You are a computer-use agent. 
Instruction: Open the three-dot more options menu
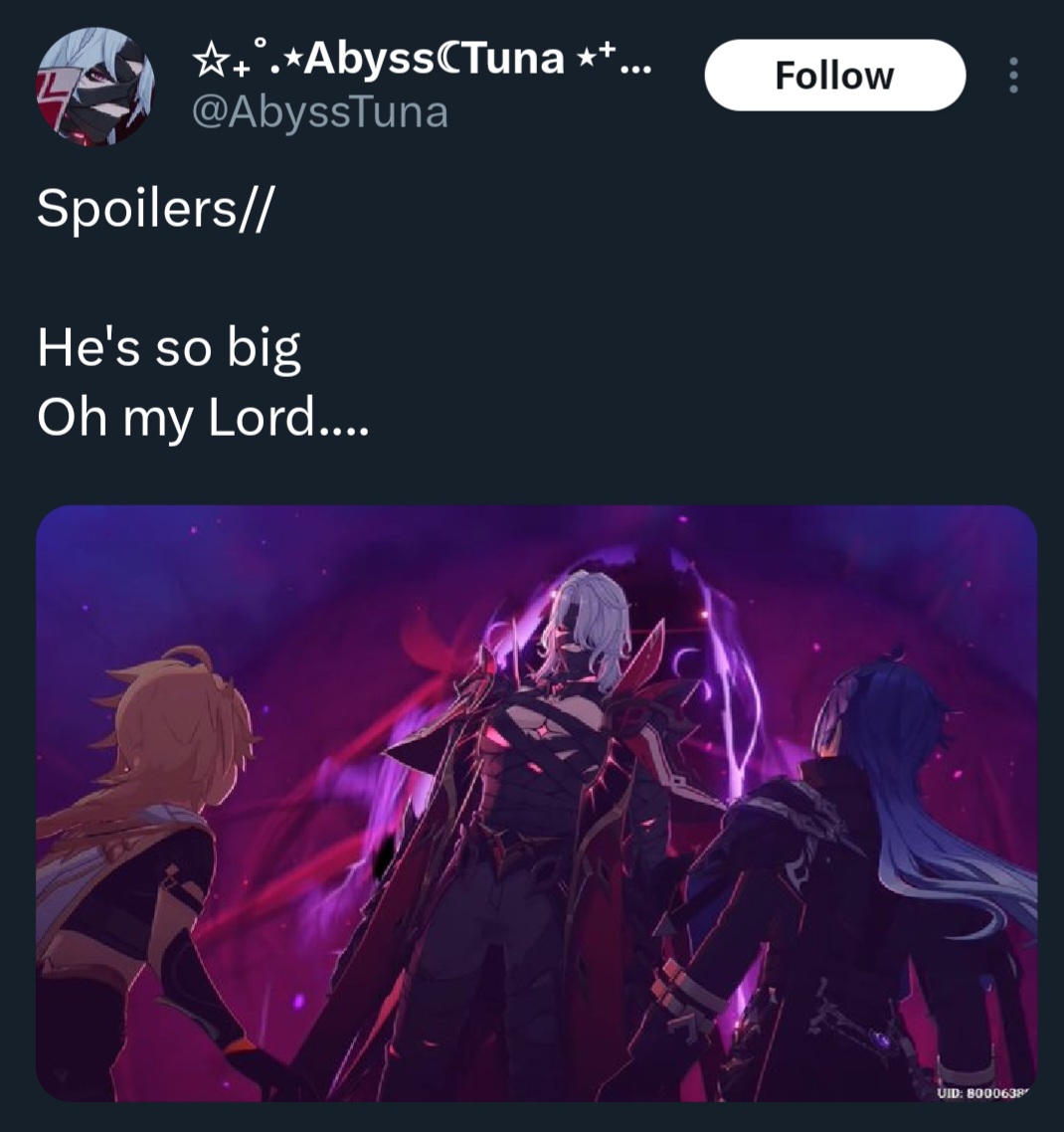click(1013, 75)
